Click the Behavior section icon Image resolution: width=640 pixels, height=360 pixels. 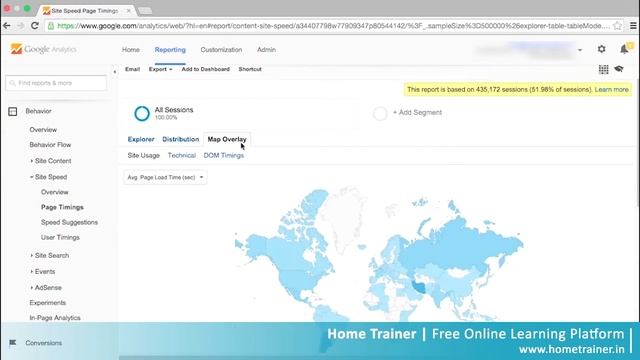point(13,111)
